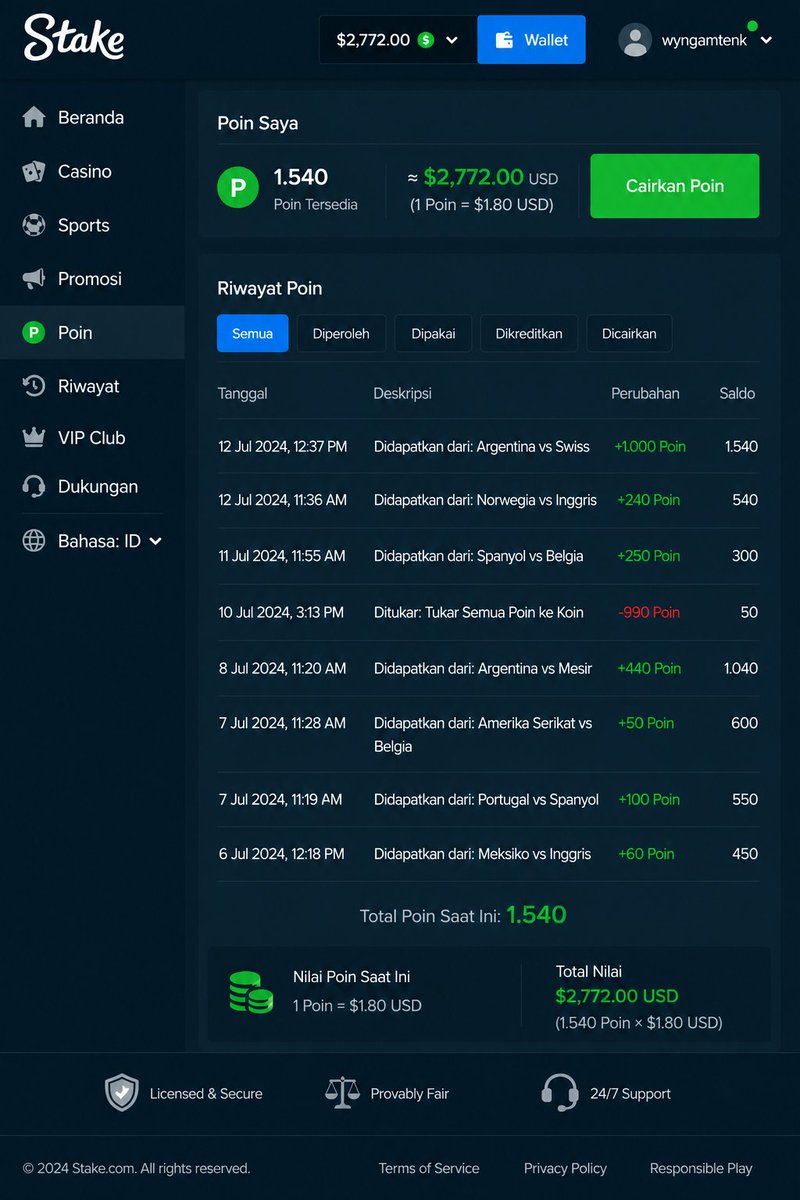Open the Responsible Play link
This screenshot has width=800, height=1200.
[x=701, y=1168]
